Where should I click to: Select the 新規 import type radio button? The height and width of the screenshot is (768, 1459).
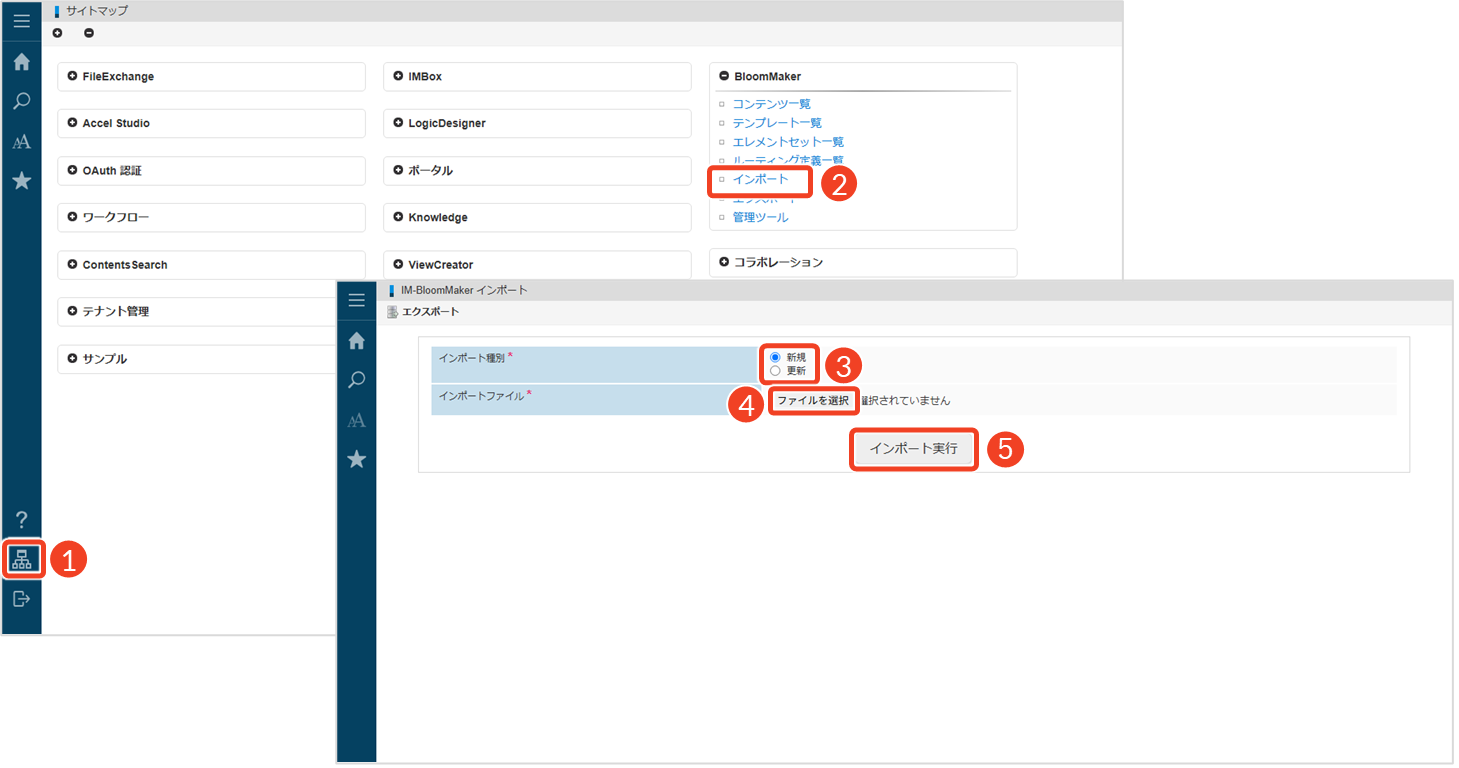(775, 357)
